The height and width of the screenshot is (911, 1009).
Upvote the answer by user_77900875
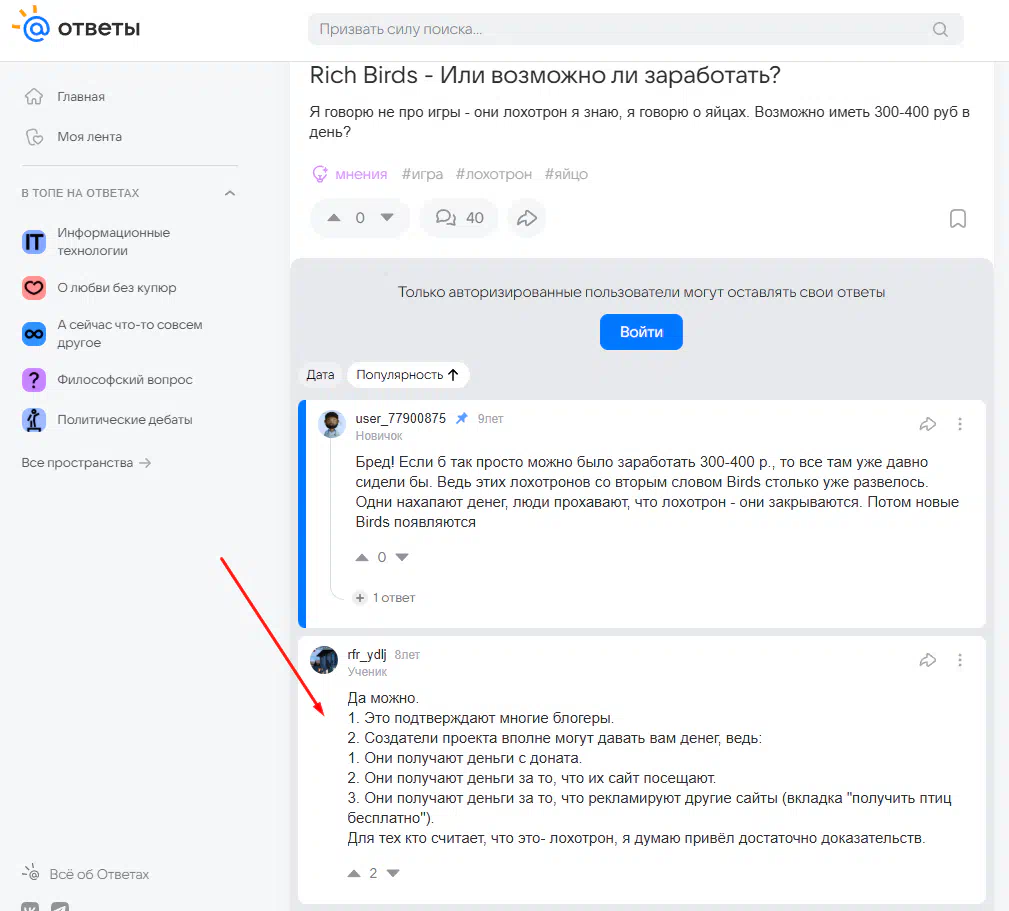(x=362, y=557)
